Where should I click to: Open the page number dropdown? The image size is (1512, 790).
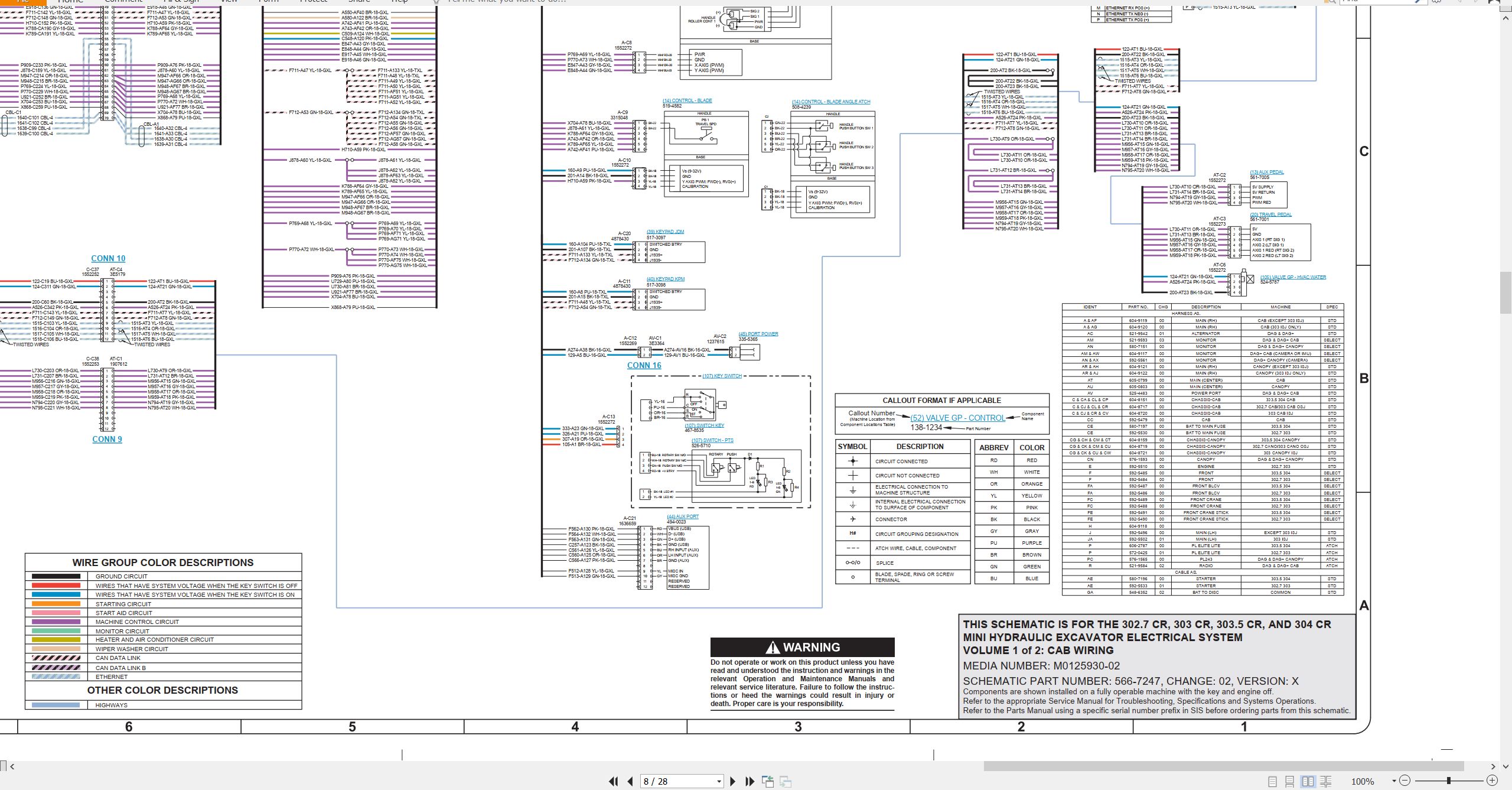(x=719, y=781)
